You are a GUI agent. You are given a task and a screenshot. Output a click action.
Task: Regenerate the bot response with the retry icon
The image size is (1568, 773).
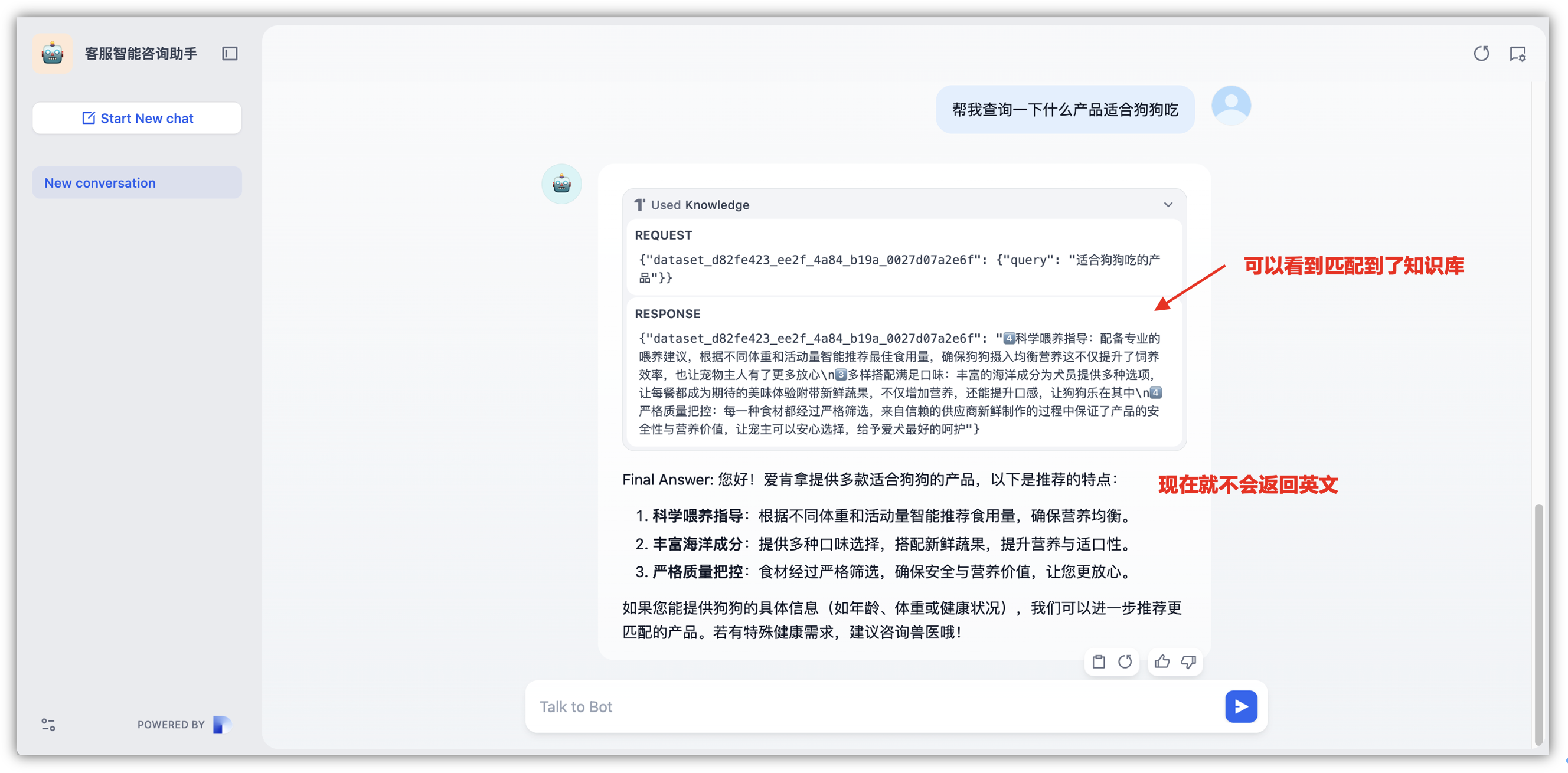coord(1125,661)
